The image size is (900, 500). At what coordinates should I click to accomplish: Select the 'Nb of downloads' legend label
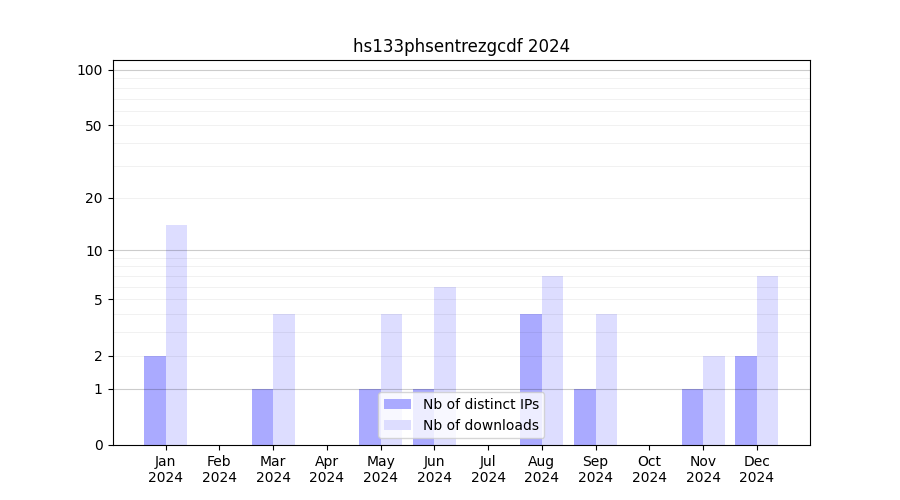(x=480, y=425)
